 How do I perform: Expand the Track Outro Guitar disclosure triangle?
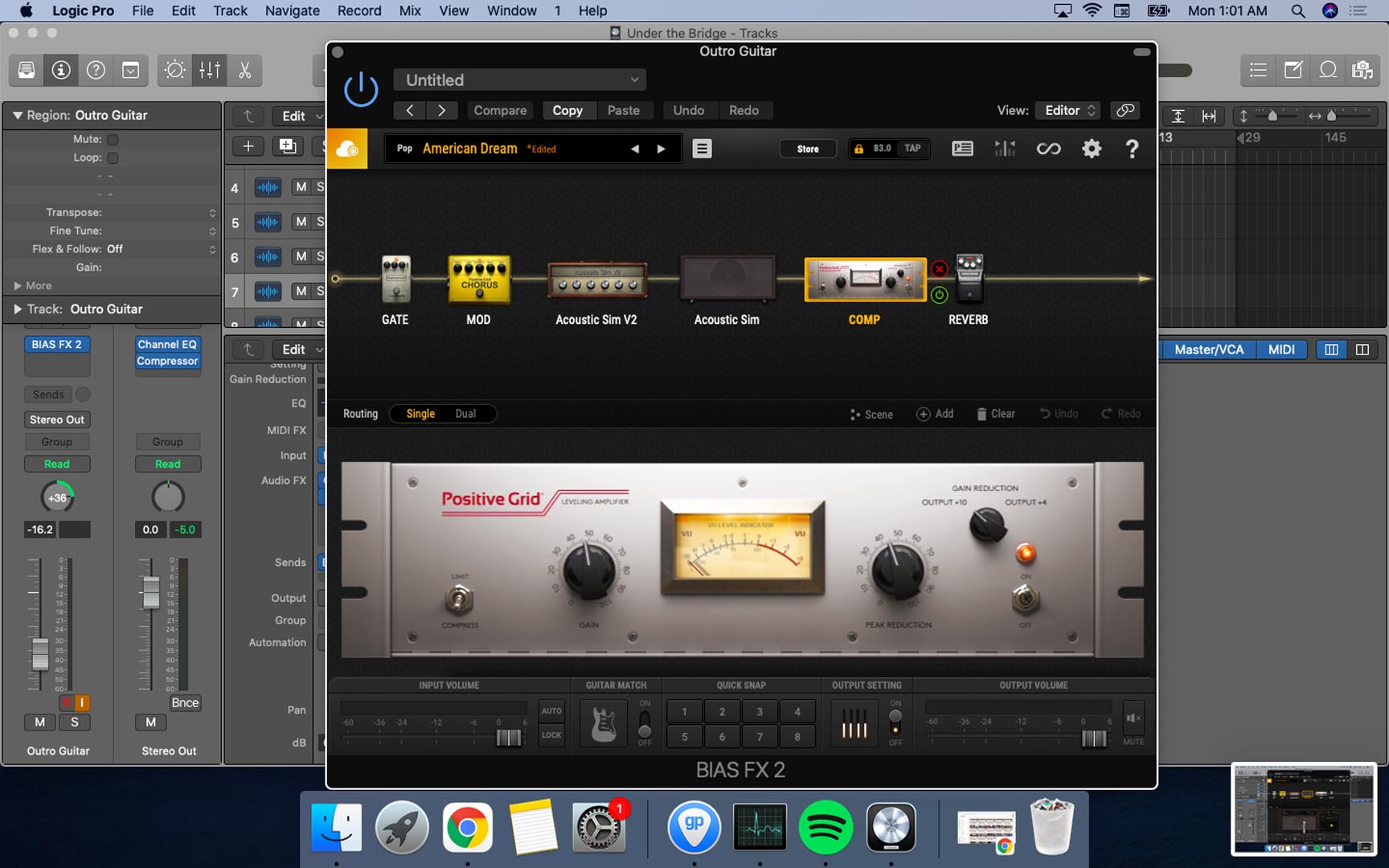[x=17, y=309]
